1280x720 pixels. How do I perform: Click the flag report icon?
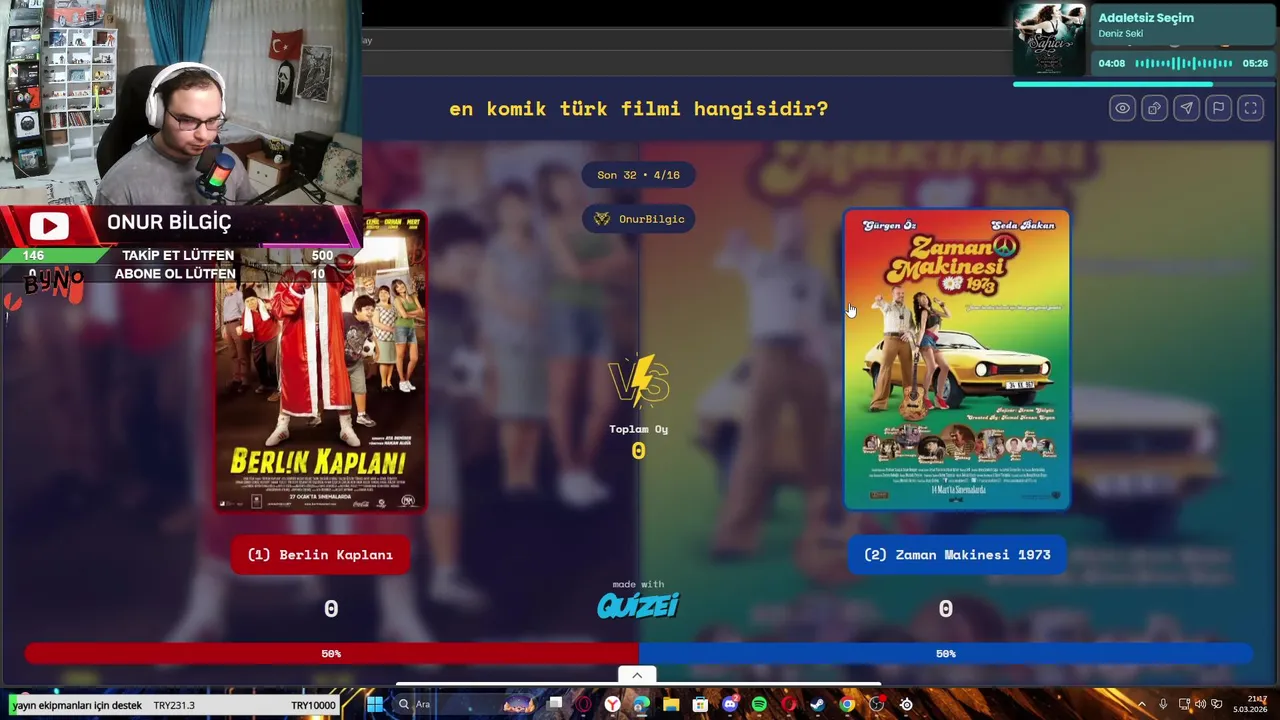(x=1218, y=108)
